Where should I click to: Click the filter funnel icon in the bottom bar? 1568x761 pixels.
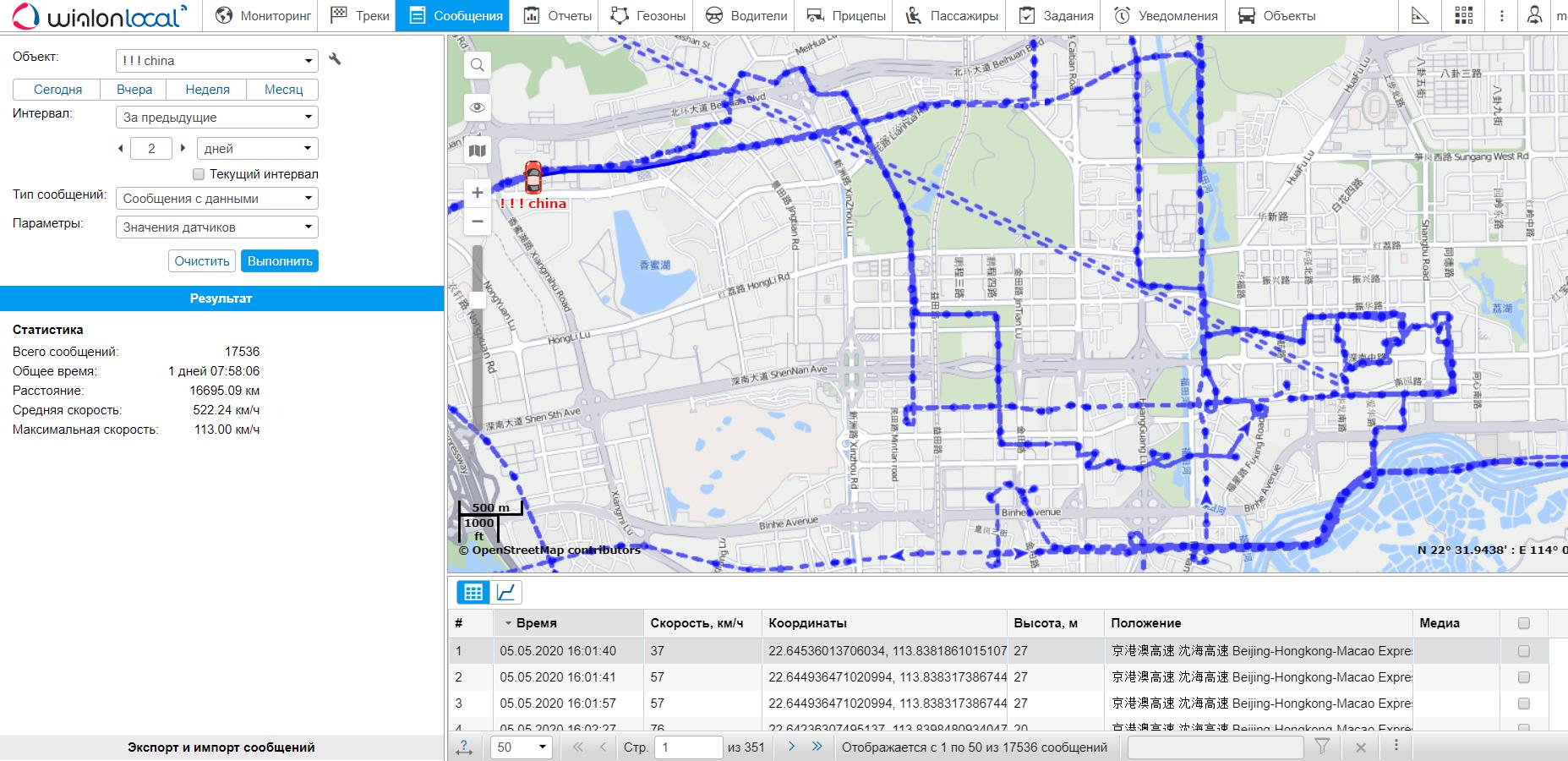(1322, 747)
